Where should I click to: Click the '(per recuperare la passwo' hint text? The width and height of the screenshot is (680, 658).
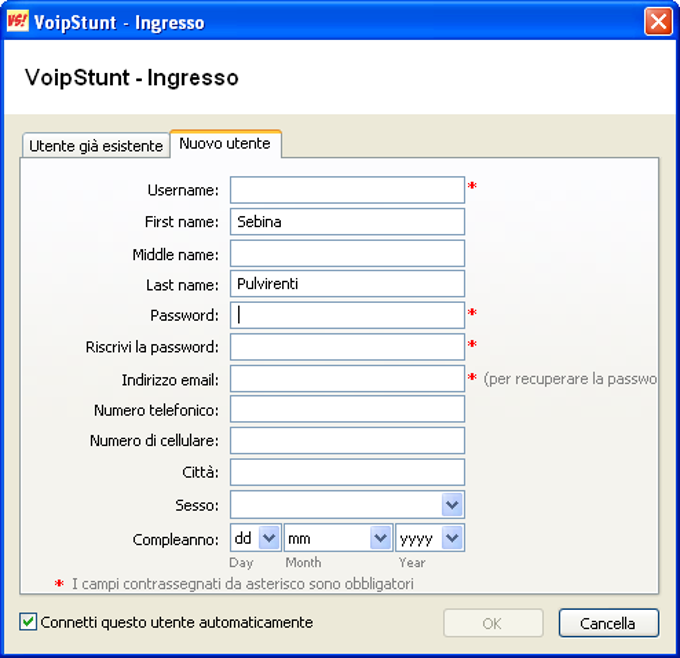[x=570, y=379]
